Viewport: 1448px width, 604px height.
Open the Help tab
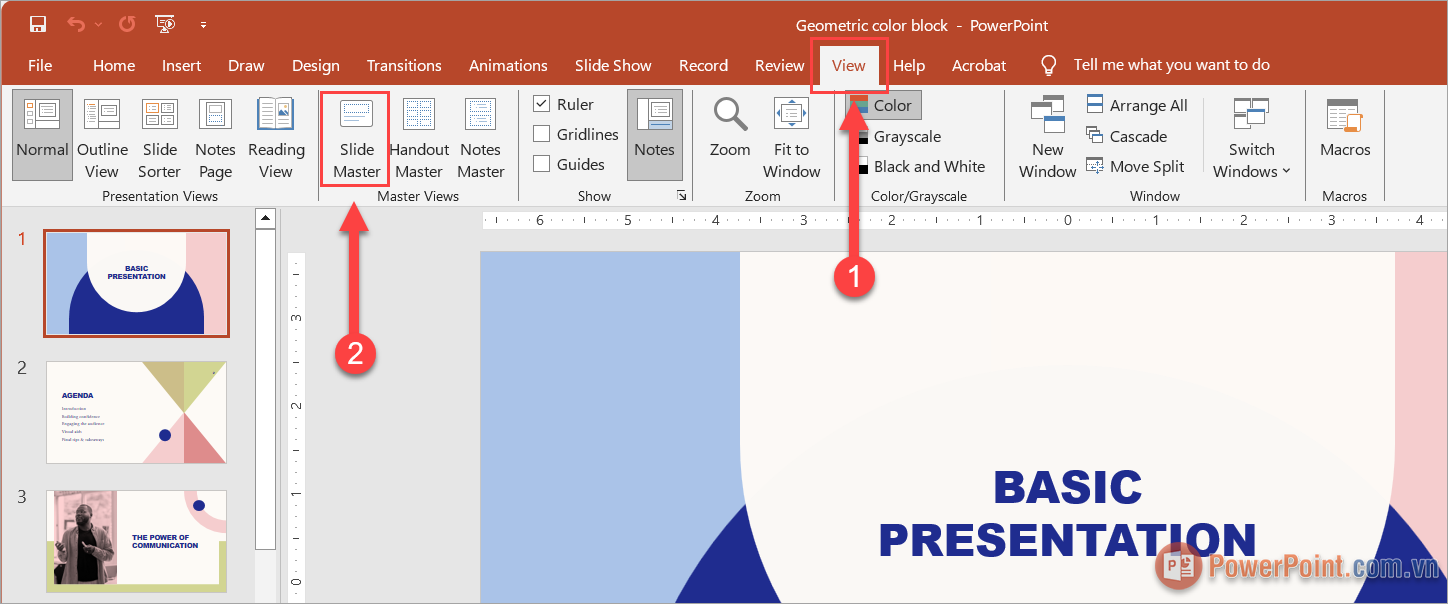click(909, 66)
